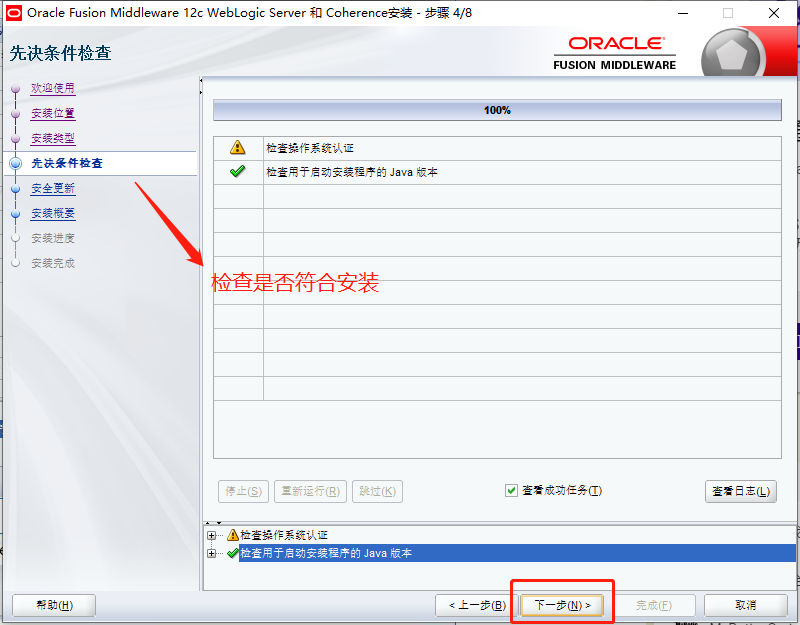Go to the 欢迎使用 step
Viewport: 800px width, 625px height.
click(x=53, y=88)
